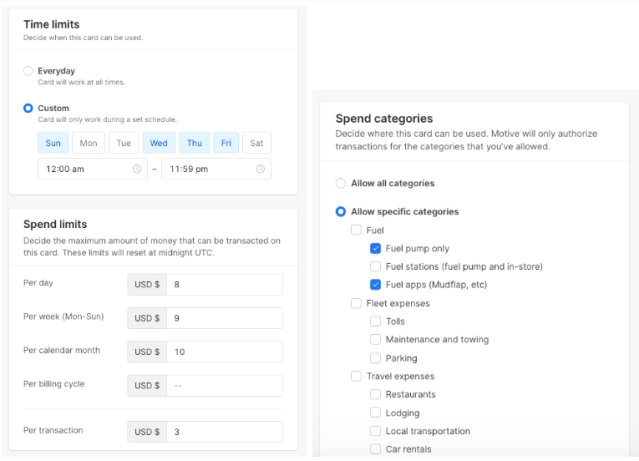Click the clock icon in end time field
This screenshot has height=461, width=639.
pos(260,169)
